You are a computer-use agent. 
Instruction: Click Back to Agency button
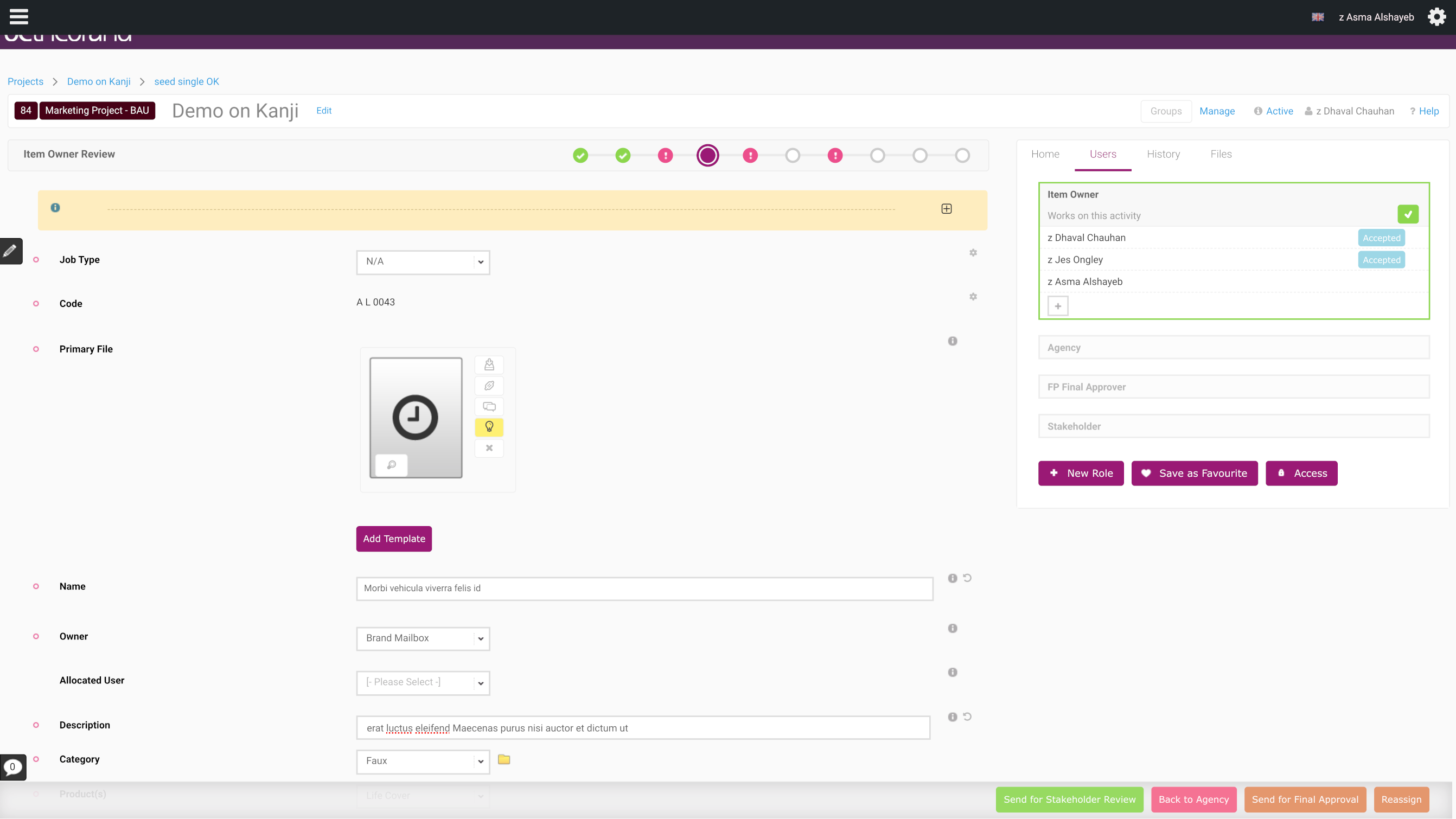click(x=1194, y=800)
